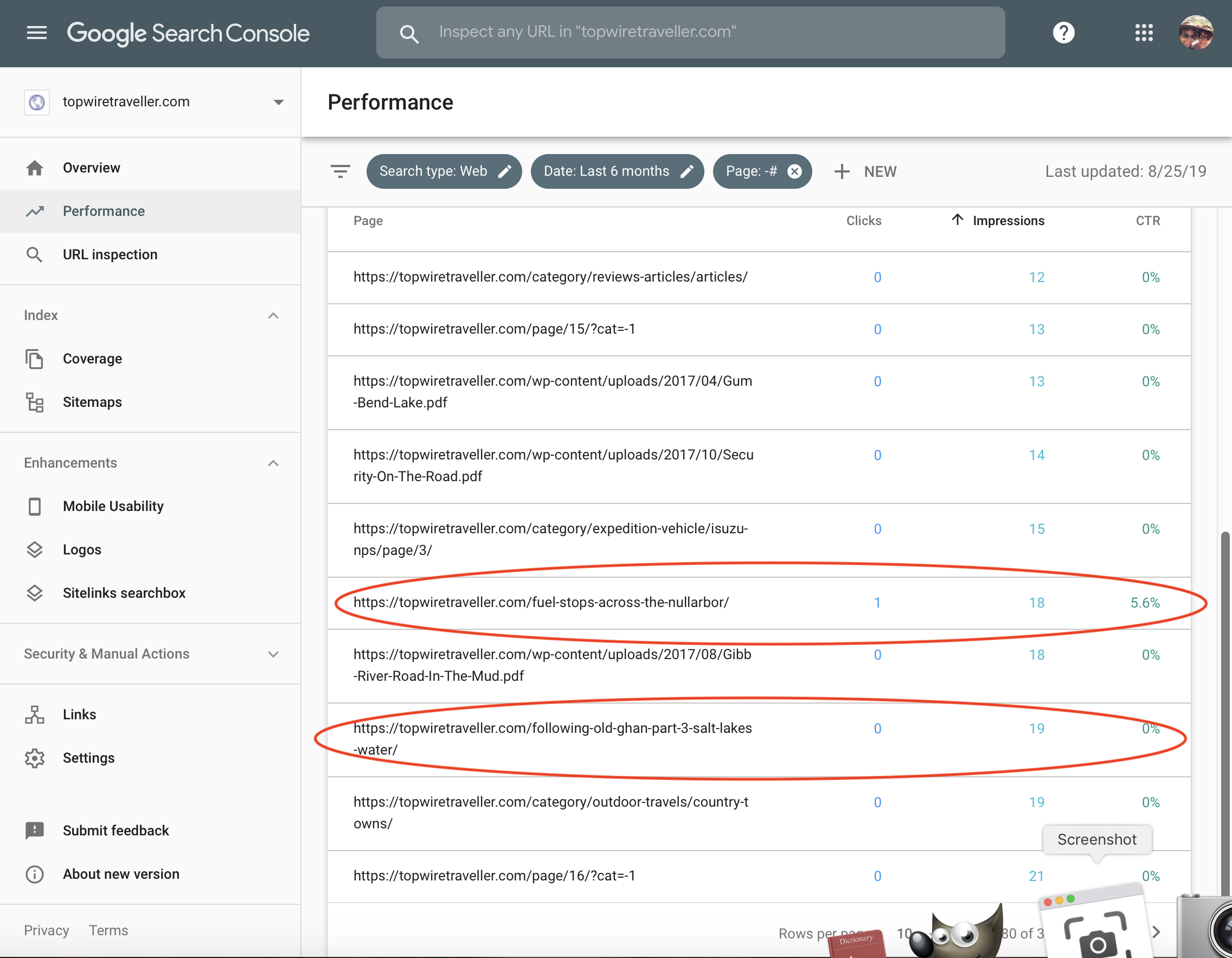Click the Sitemaps tree icon
Screen dimensions: 1232x958
(x=34, y=403)
